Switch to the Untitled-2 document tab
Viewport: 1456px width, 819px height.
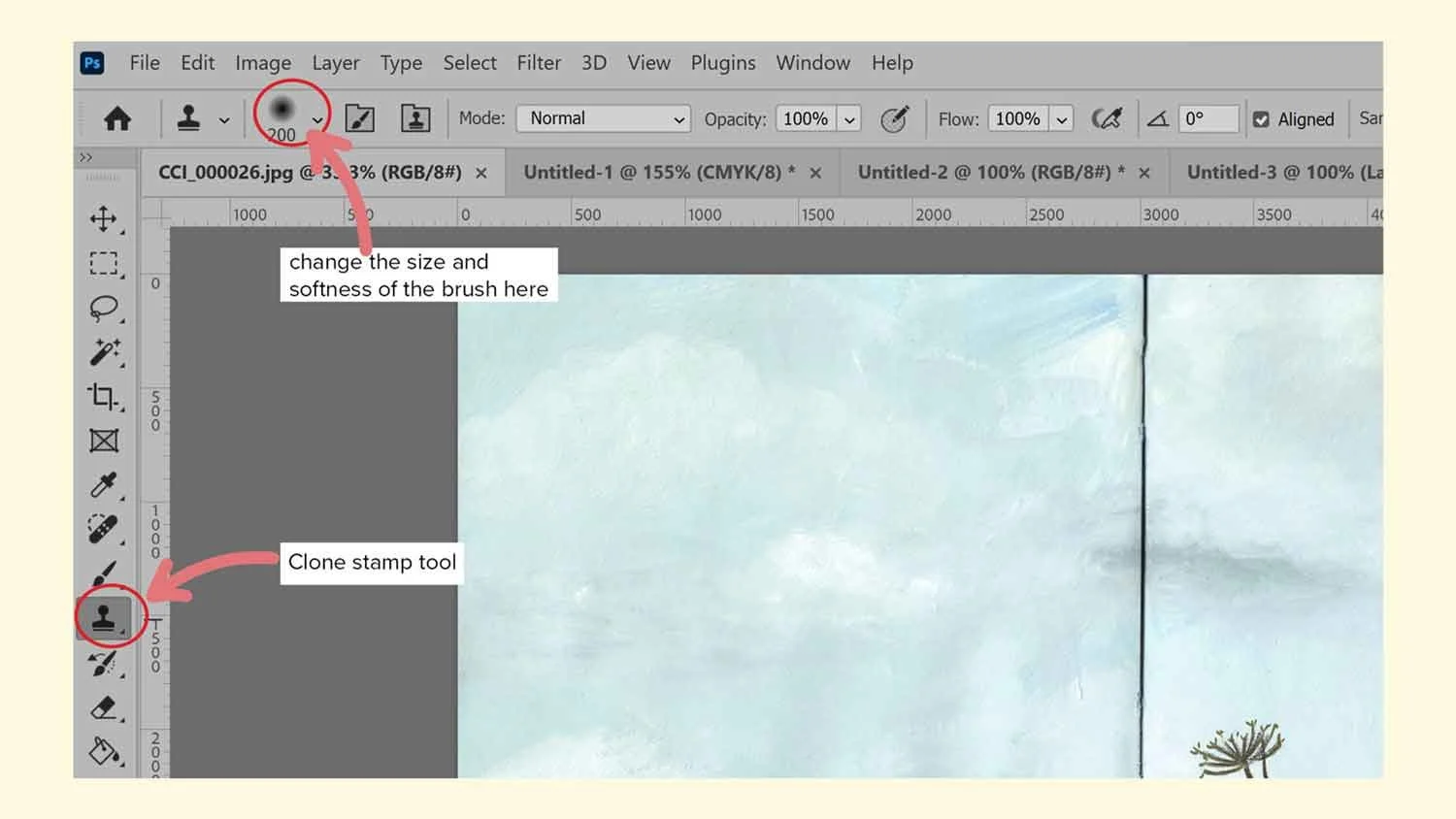985,172
